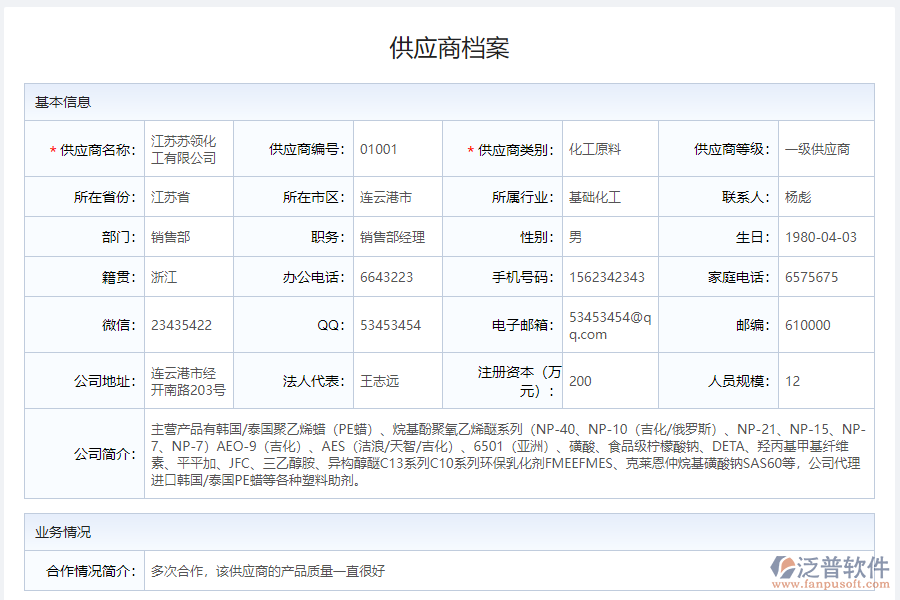
Task: Click the 联系人 field showing 杨彪
Action: click(x=824, y=197)
